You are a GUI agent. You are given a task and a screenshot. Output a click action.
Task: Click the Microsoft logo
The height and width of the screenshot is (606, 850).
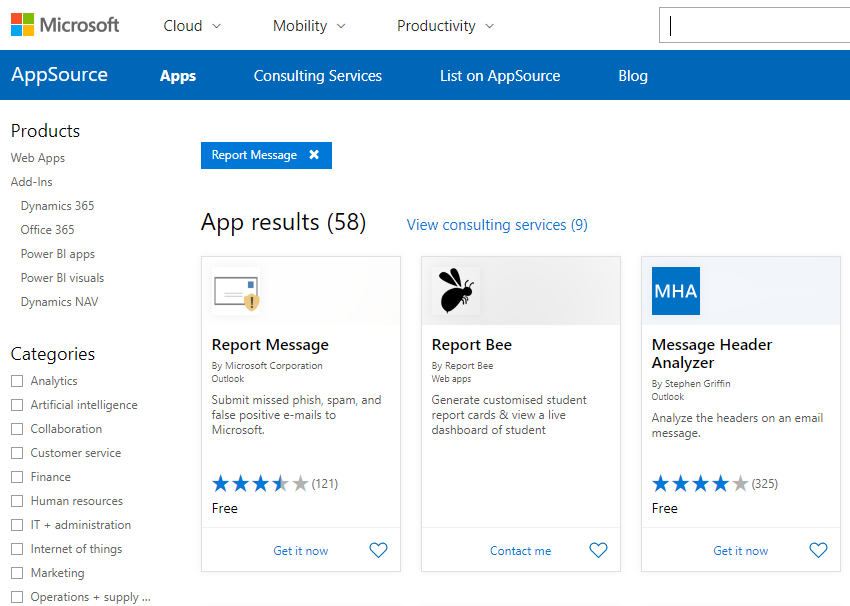coord(65,25)
